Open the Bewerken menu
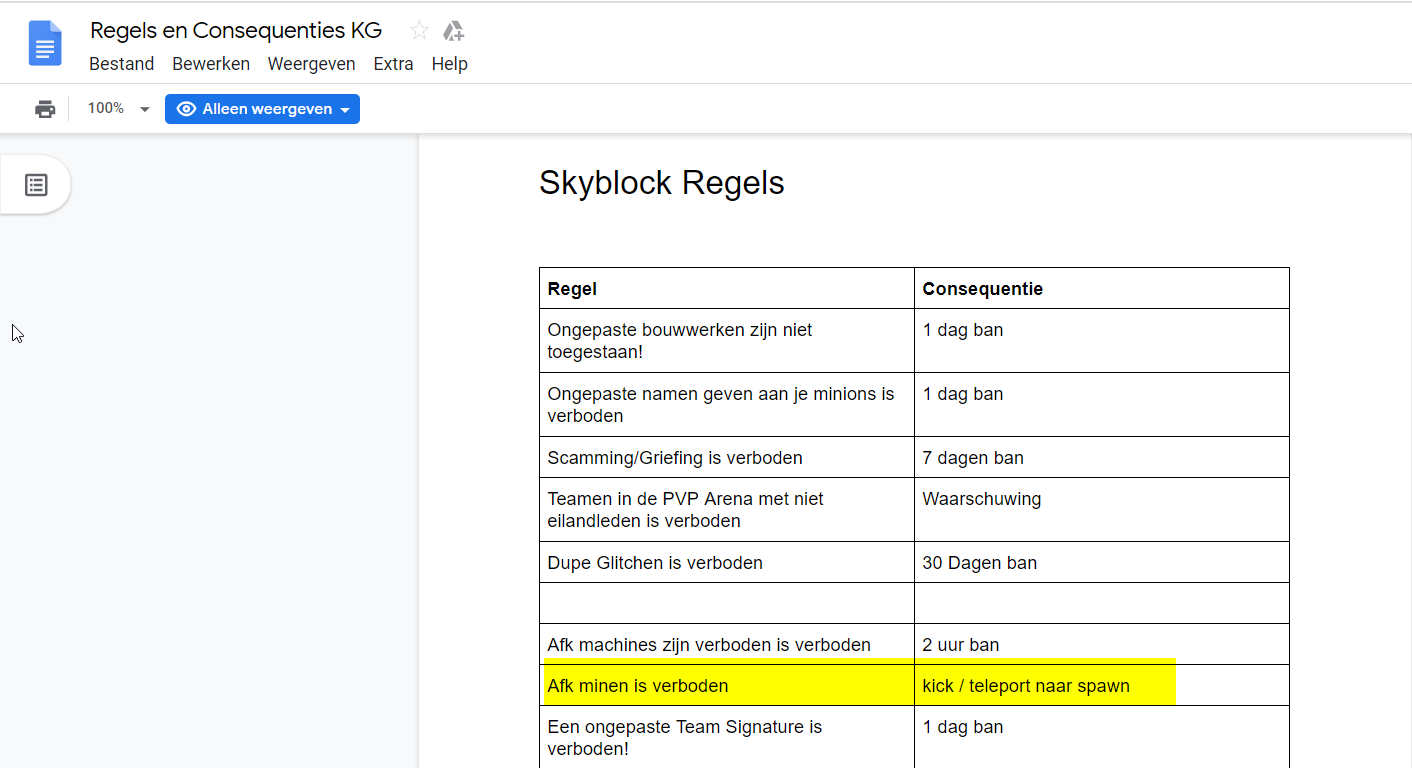1412x768 pixels. [211, 64]
